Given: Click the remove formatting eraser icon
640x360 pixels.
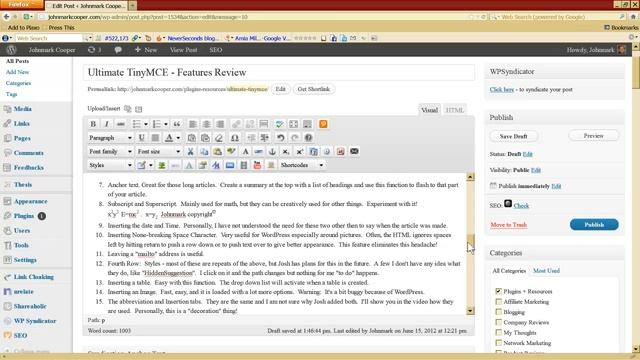Looking at the screenshot, I should point(219,138).
